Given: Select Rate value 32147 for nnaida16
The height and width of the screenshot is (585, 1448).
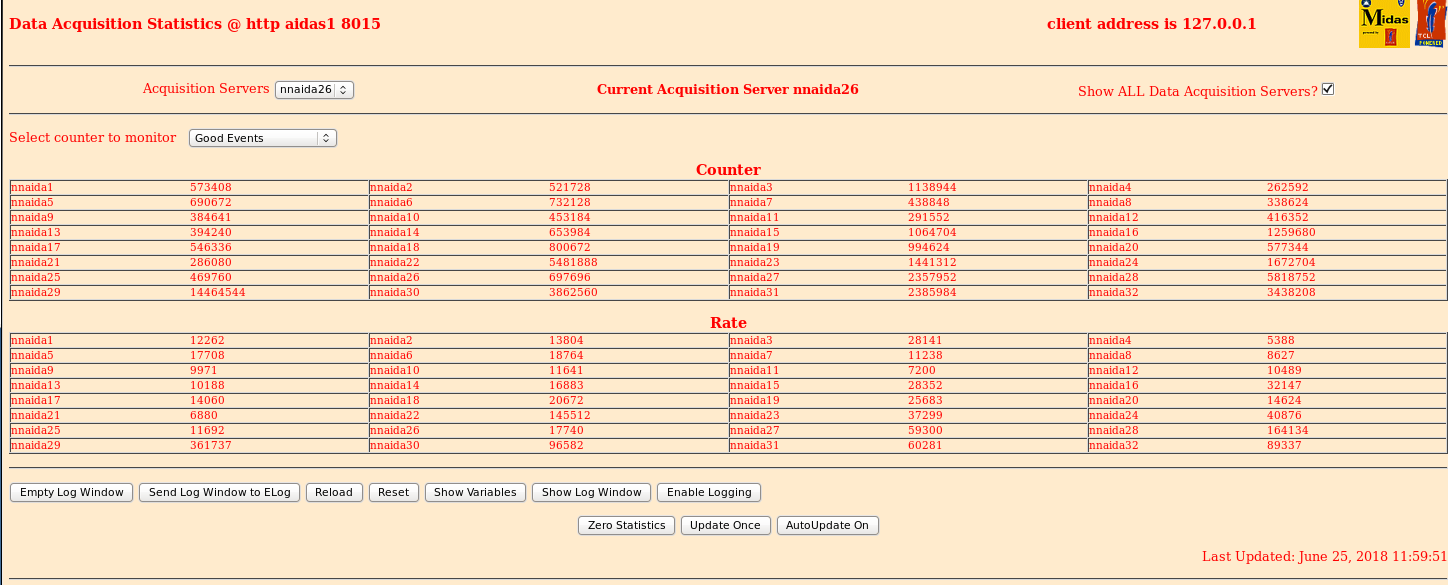Looking at the screenshot, I should [1284, 385].
